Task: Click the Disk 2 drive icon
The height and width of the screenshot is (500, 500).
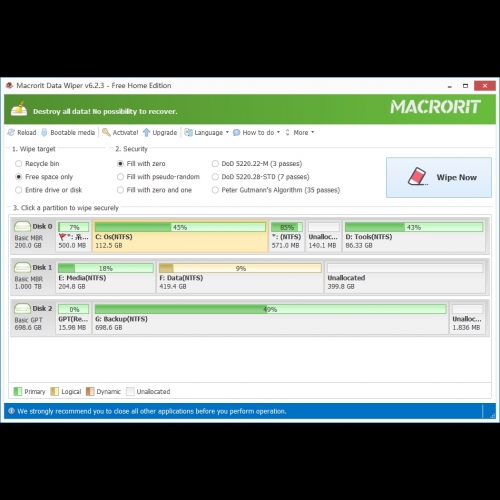Action: [22, 308]
